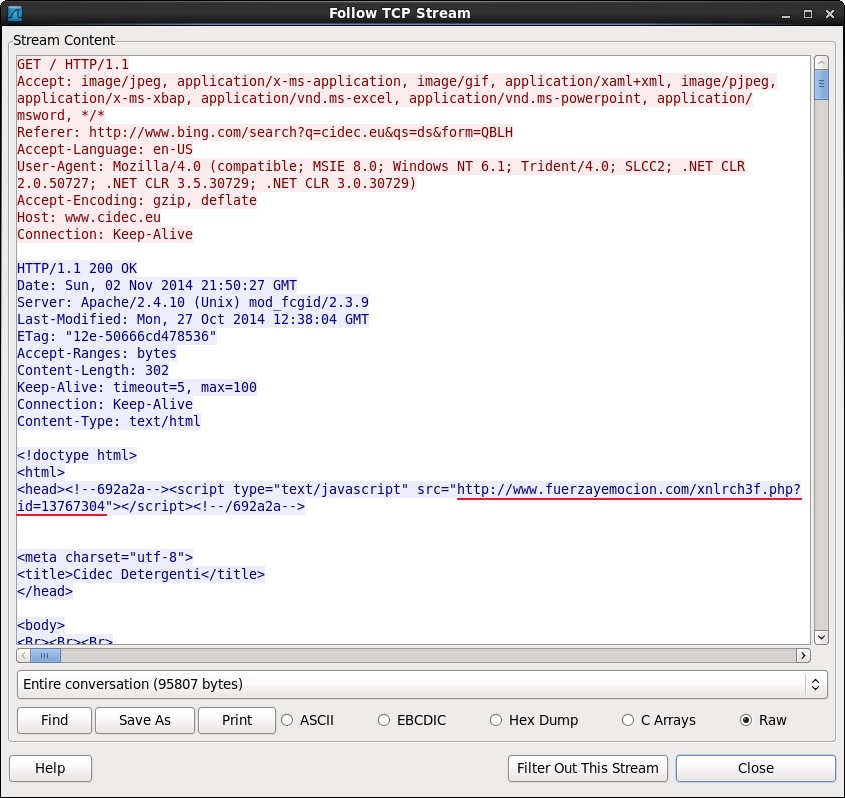
Task: Click vertical scrollbar down arrow
Action: [x=821, y=637]
